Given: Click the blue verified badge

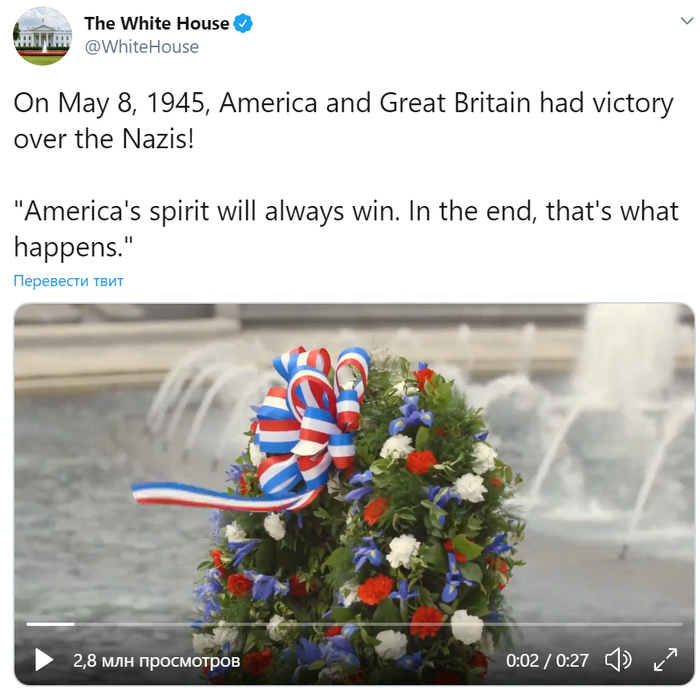Looking at the screenshot, I should (243, 24).
